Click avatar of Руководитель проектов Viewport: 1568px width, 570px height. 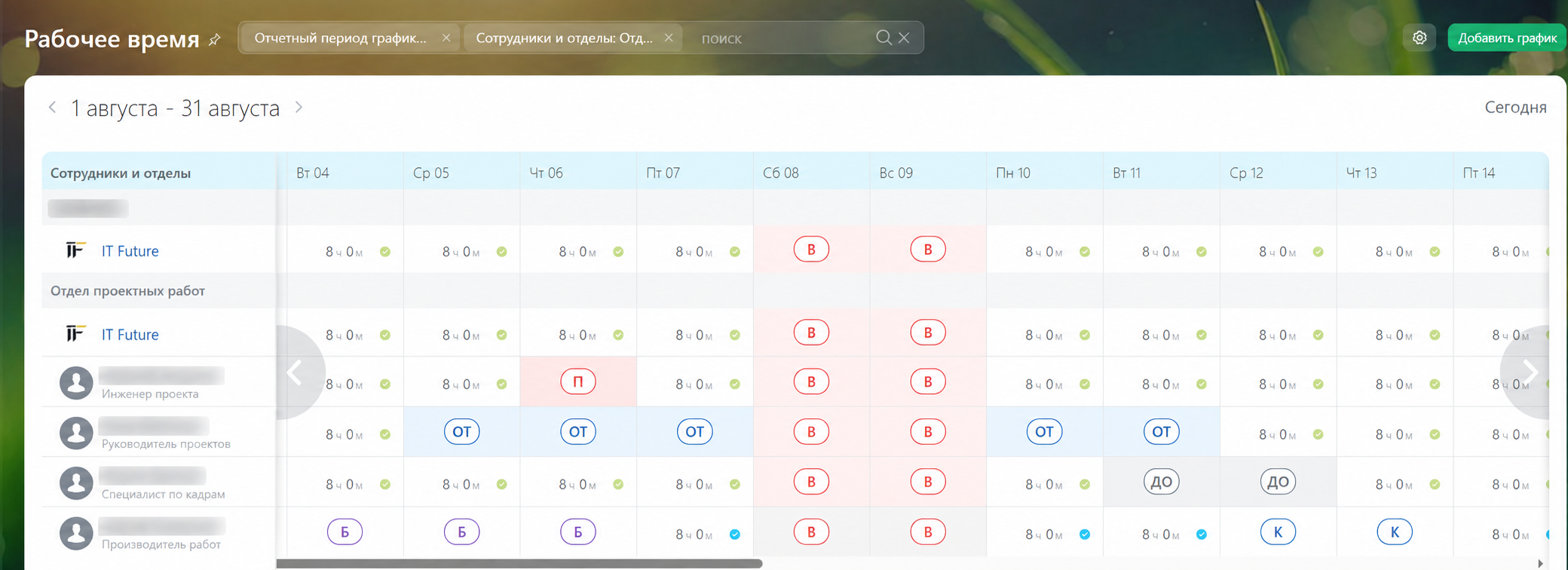[x=76, y=433]
